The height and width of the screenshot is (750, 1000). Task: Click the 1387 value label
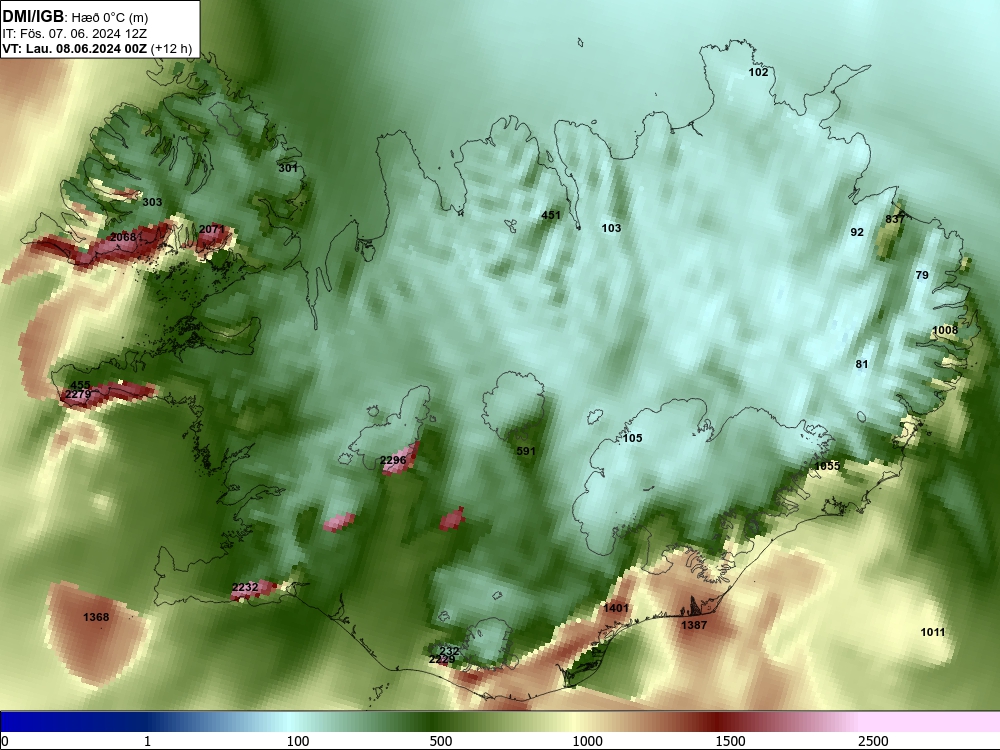pyautogui.click(x=694, y=625)
